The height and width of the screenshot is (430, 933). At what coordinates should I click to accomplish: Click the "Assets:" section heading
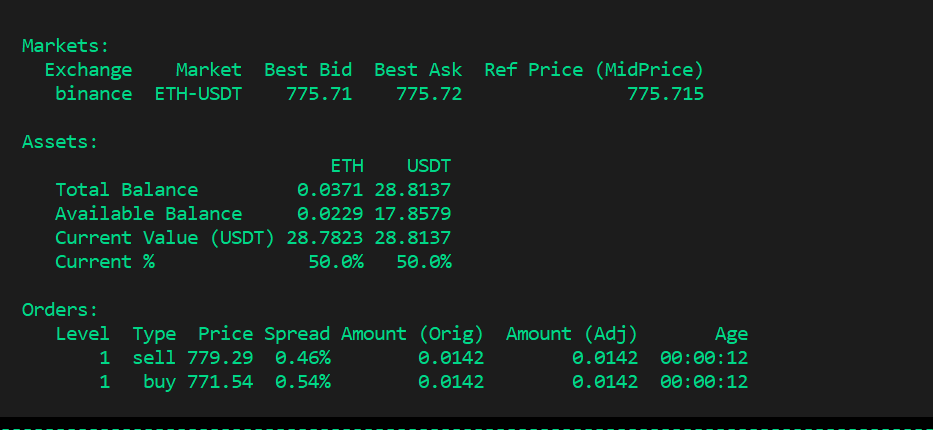60,142
